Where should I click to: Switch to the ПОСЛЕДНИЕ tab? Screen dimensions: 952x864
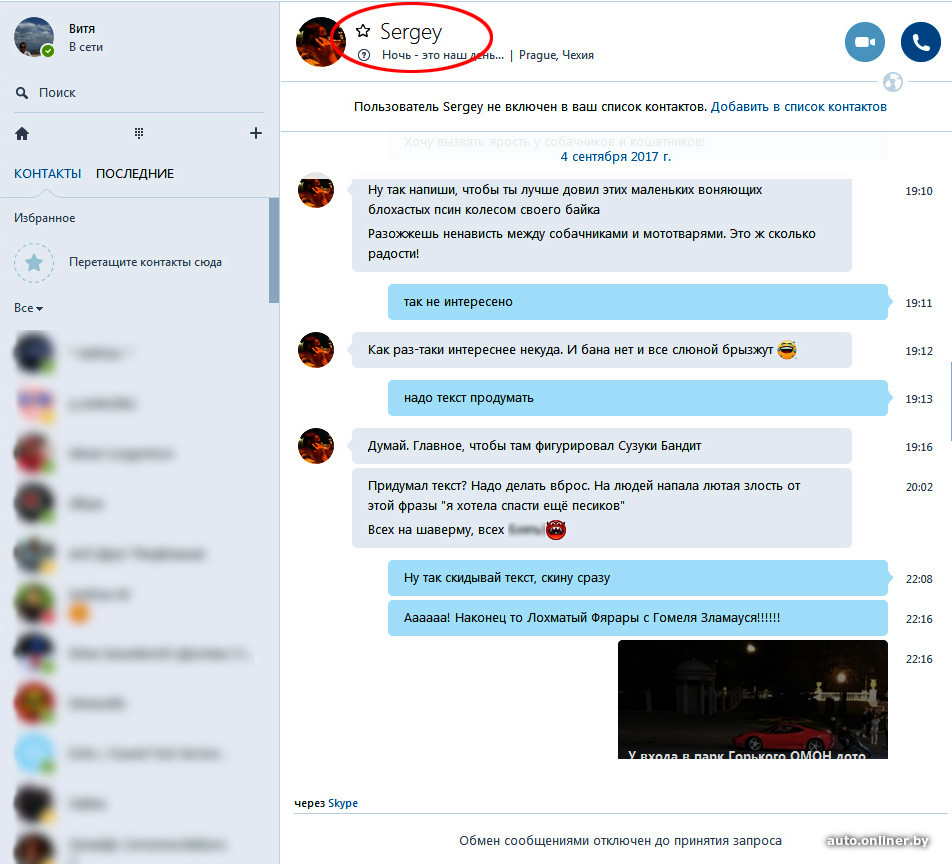pos(135,174)
